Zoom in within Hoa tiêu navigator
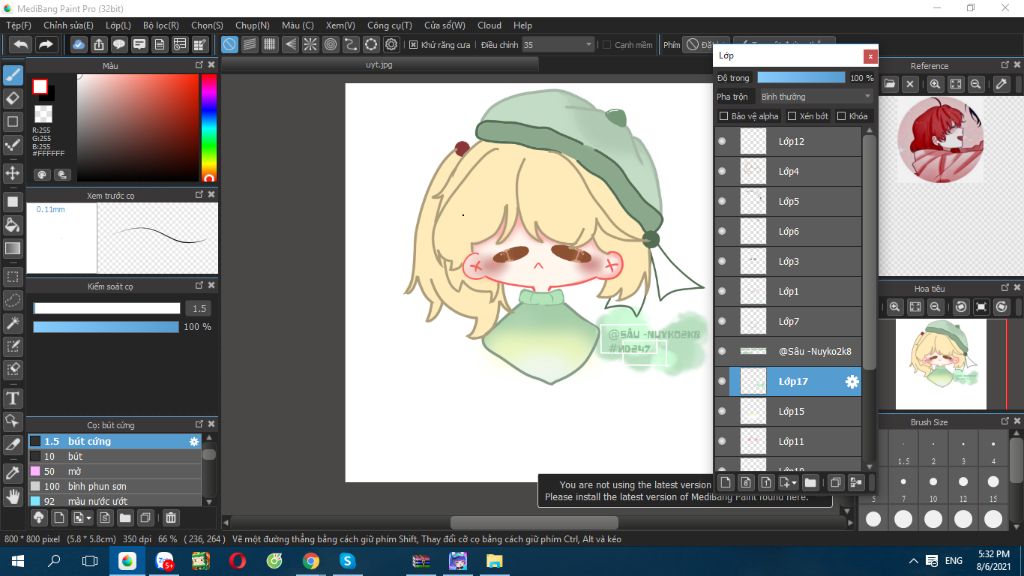The height and width of the screenshot is (576, 1024). [x=895, y=307]
